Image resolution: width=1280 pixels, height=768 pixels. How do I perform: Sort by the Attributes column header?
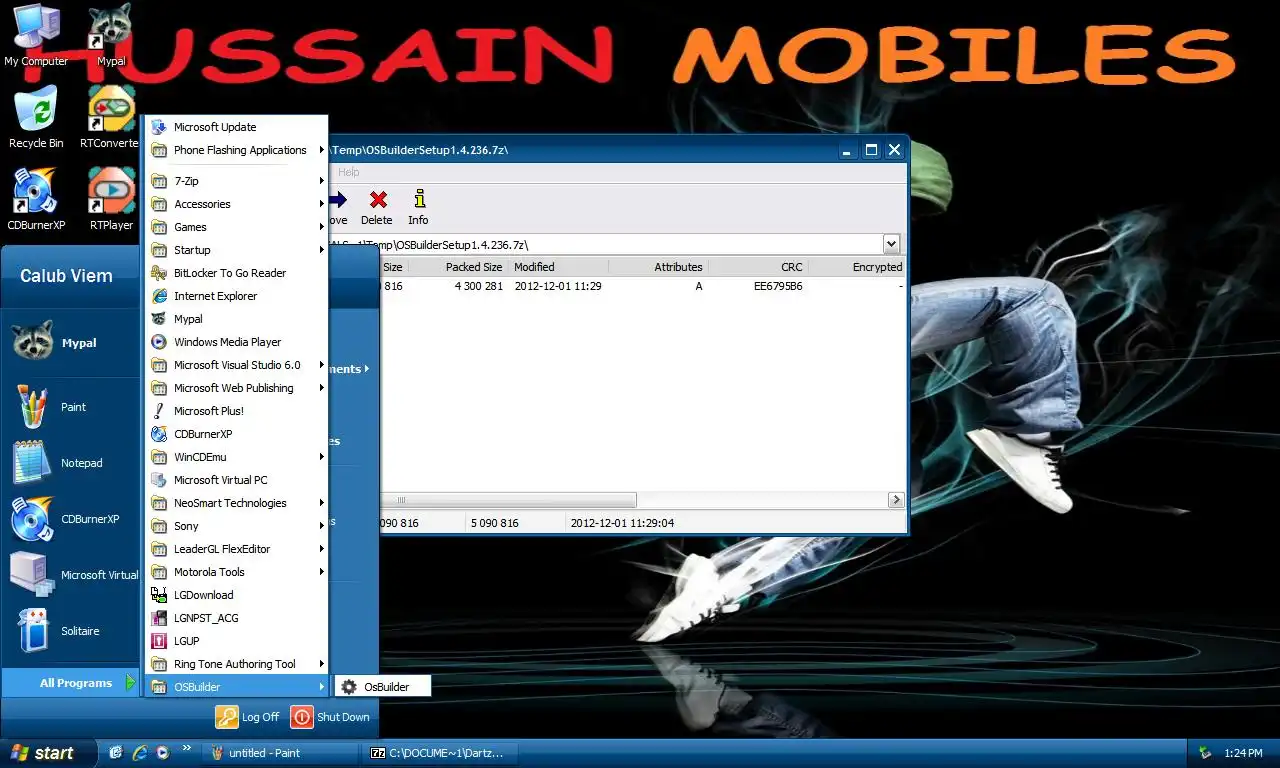coord(658,267)
